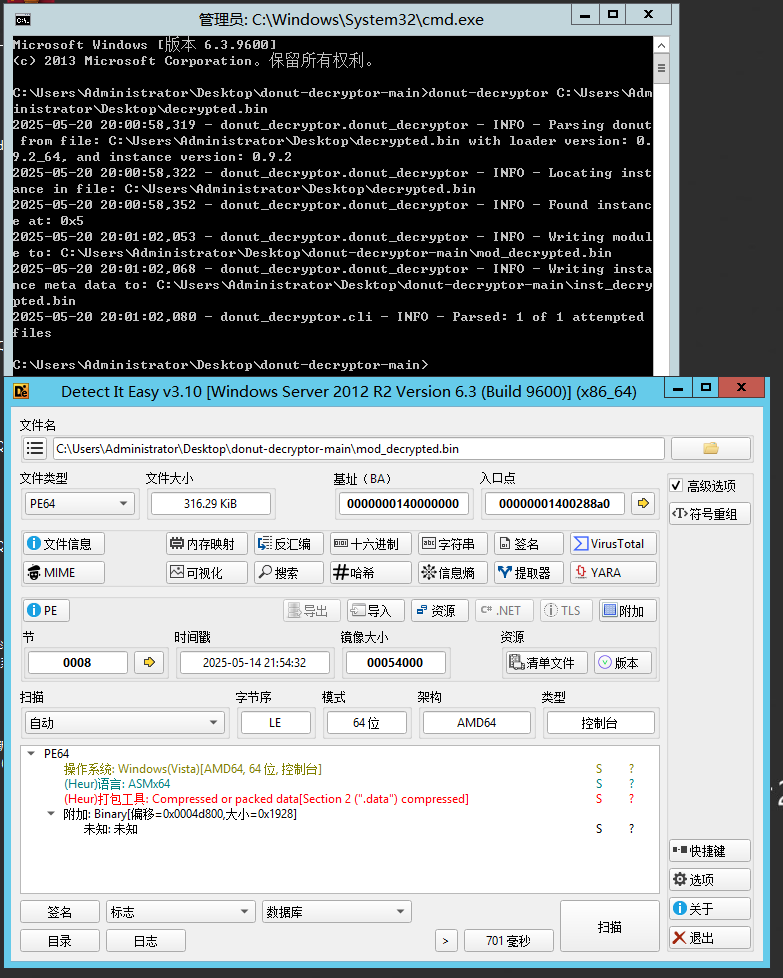783x978 pixels.
Task: Open sections list arrow next to 0008
Action: click(x=149, y=662)
